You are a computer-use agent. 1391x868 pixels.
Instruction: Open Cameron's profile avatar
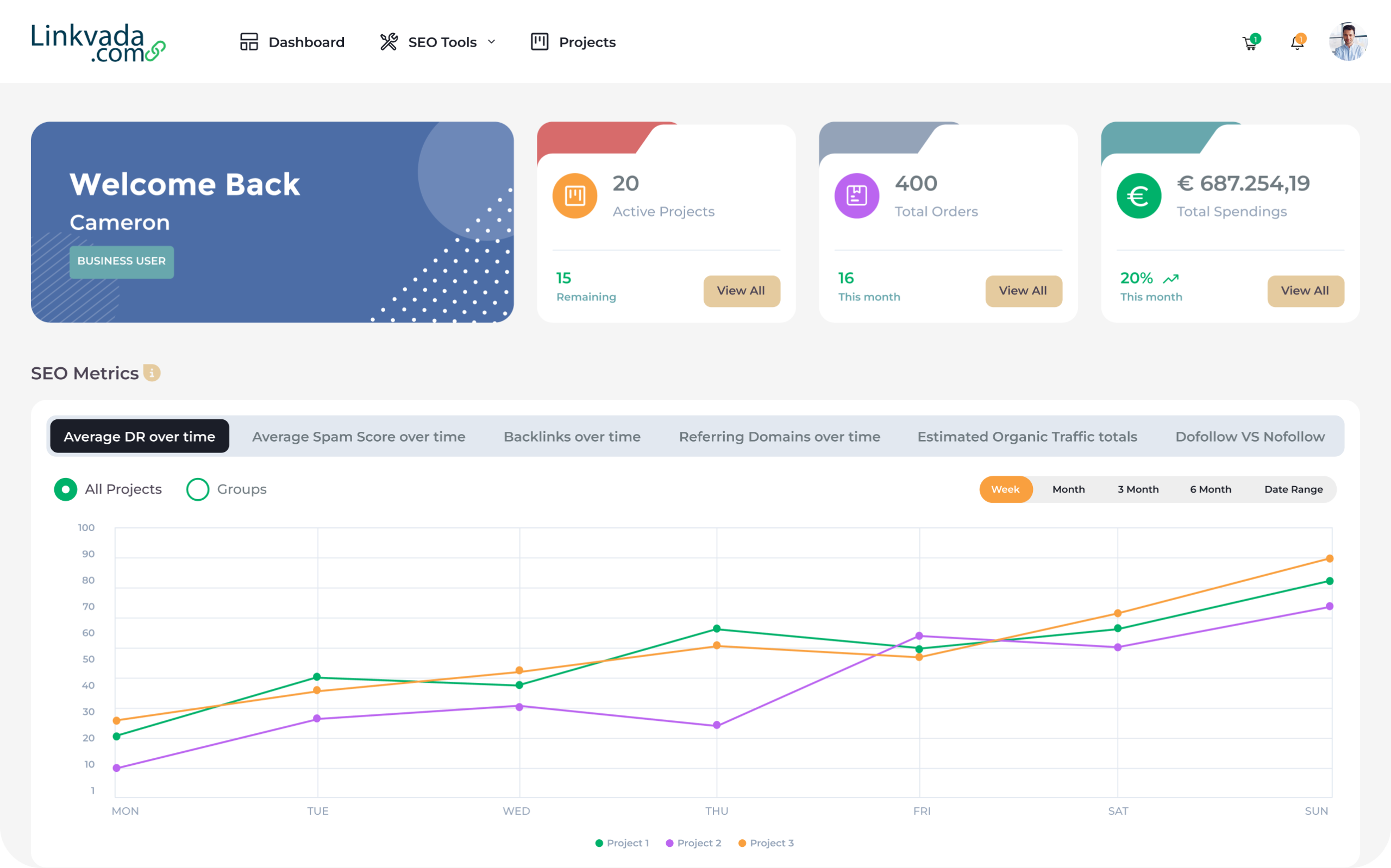click(1349, 41)
